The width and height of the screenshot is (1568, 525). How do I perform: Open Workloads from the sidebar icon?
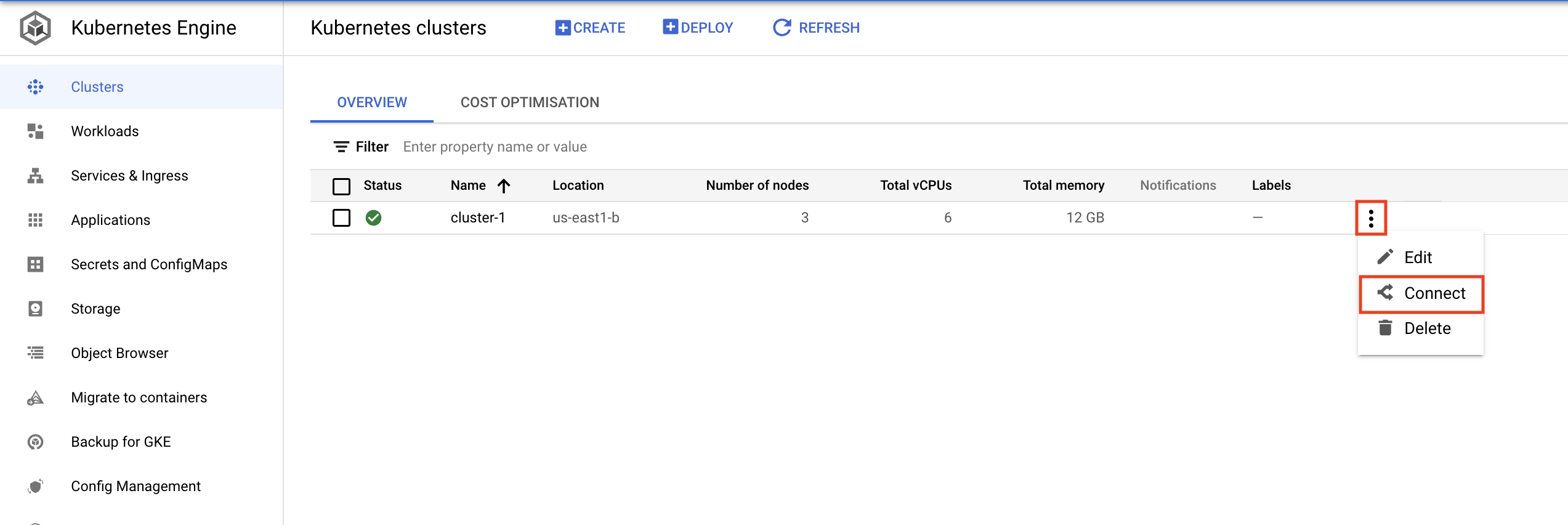pyautogui.click(x=35, y=131)
